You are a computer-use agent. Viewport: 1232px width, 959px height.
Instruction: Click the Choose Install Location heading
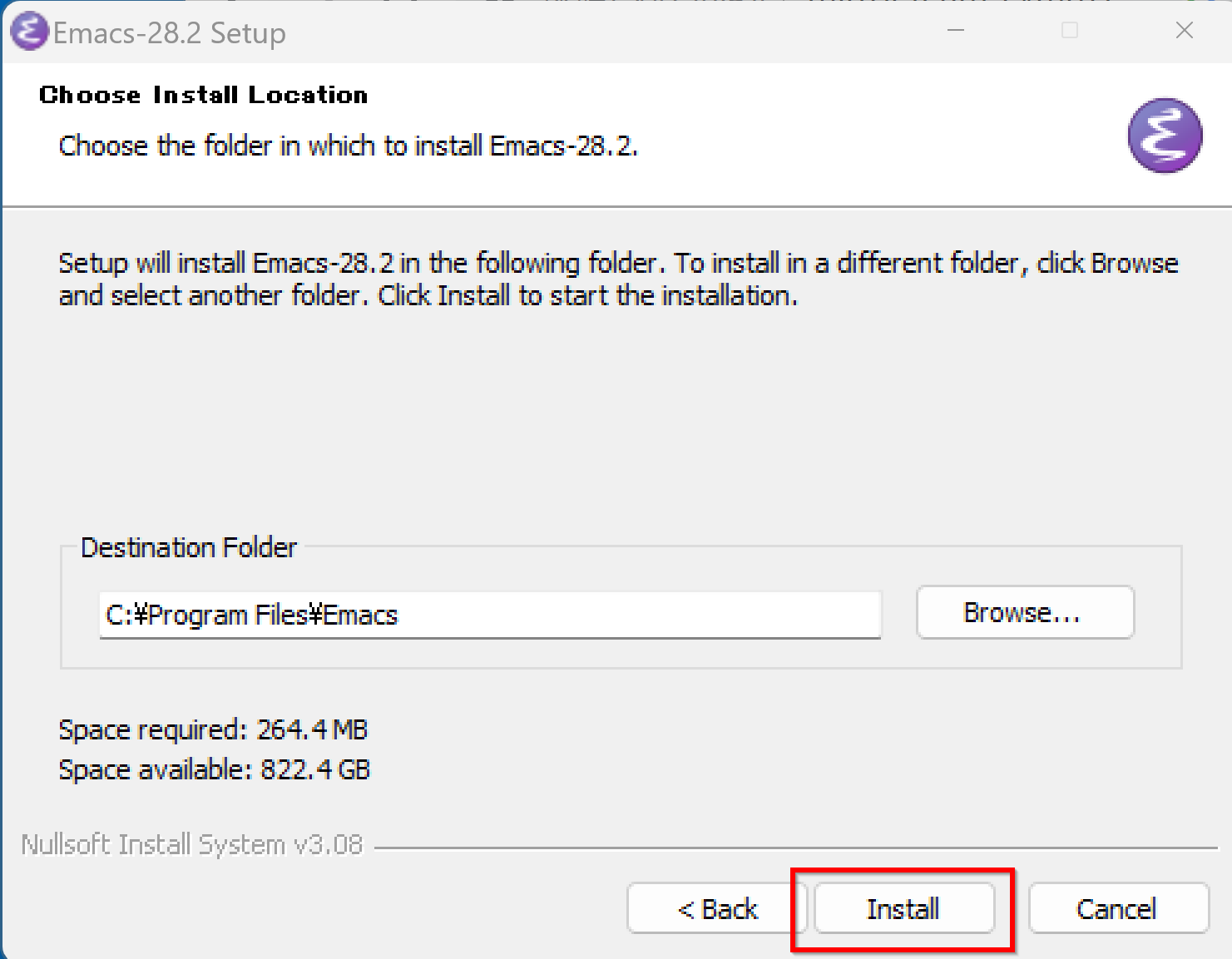click(204, 95)
